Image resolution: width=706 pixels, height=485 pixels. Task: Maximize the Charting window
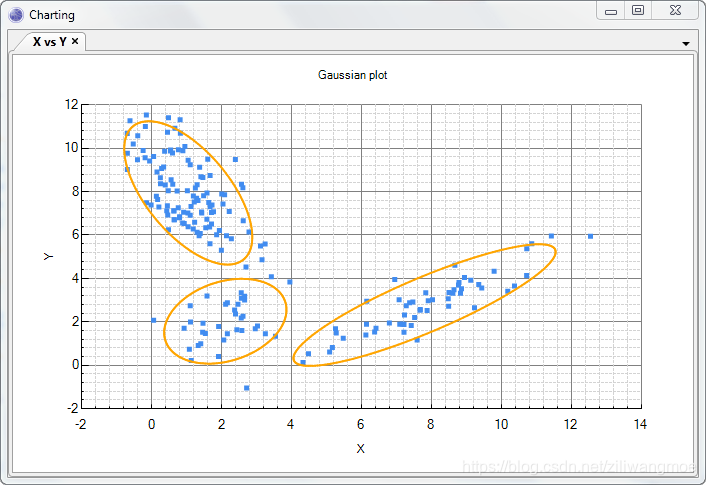[x=638, y=10]
